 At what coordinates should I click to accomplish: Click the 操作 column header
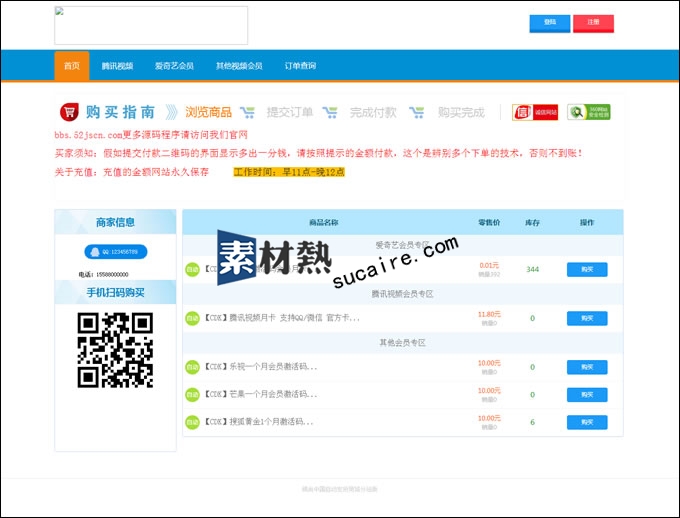(x=587, y=223)
